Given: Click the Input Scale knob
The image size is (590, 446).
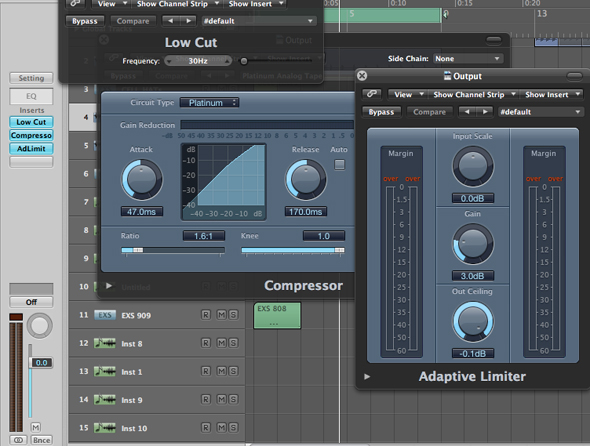Looking at the screenshot, I should pos(473,166).
